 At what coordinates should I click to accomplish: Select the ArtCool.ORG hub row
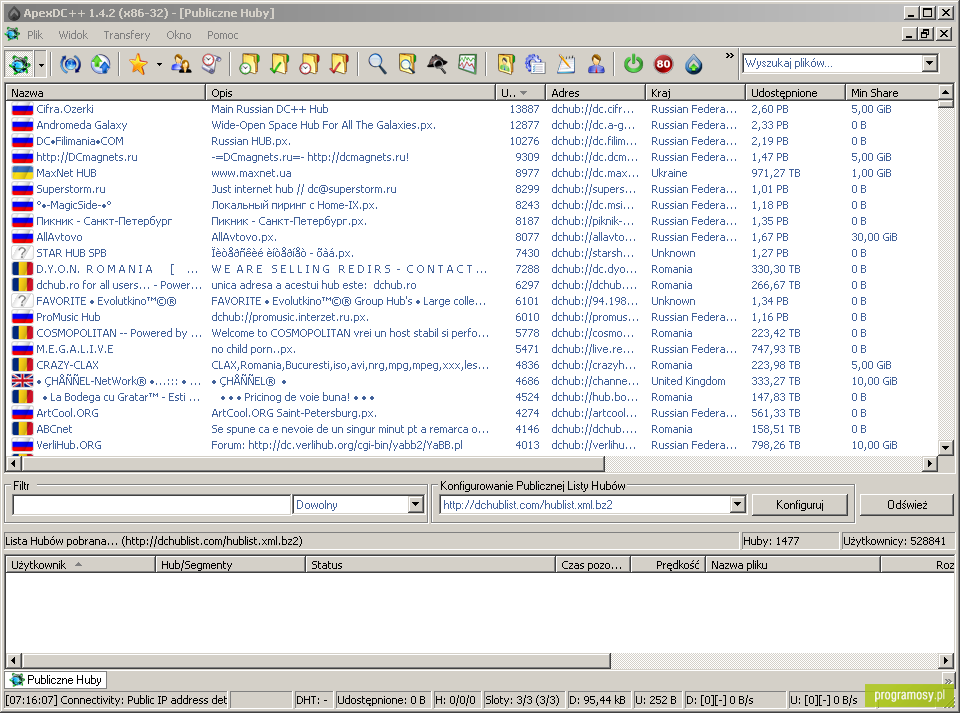471,413
